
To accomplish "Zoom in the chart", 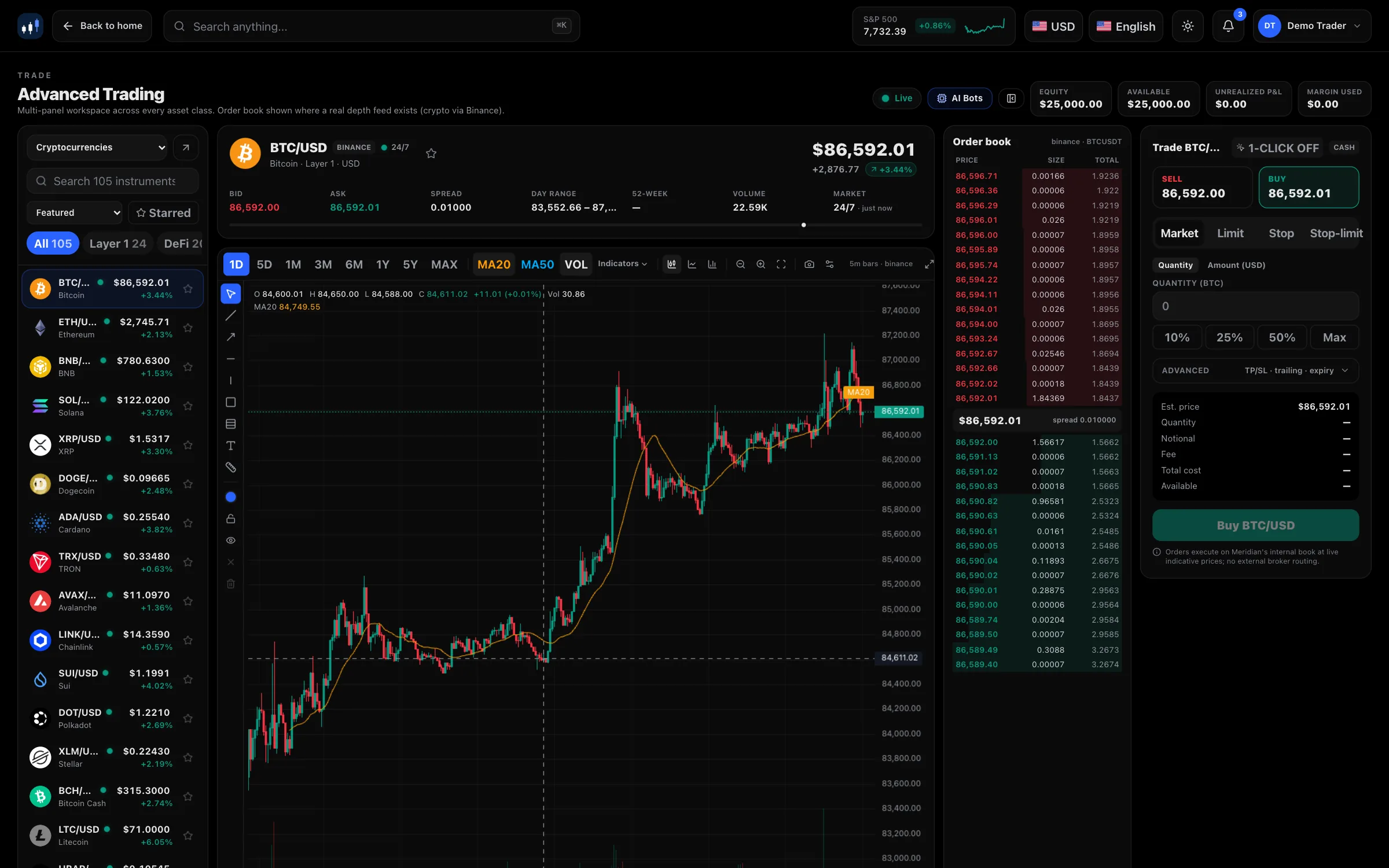I will [x=760, y=264].
